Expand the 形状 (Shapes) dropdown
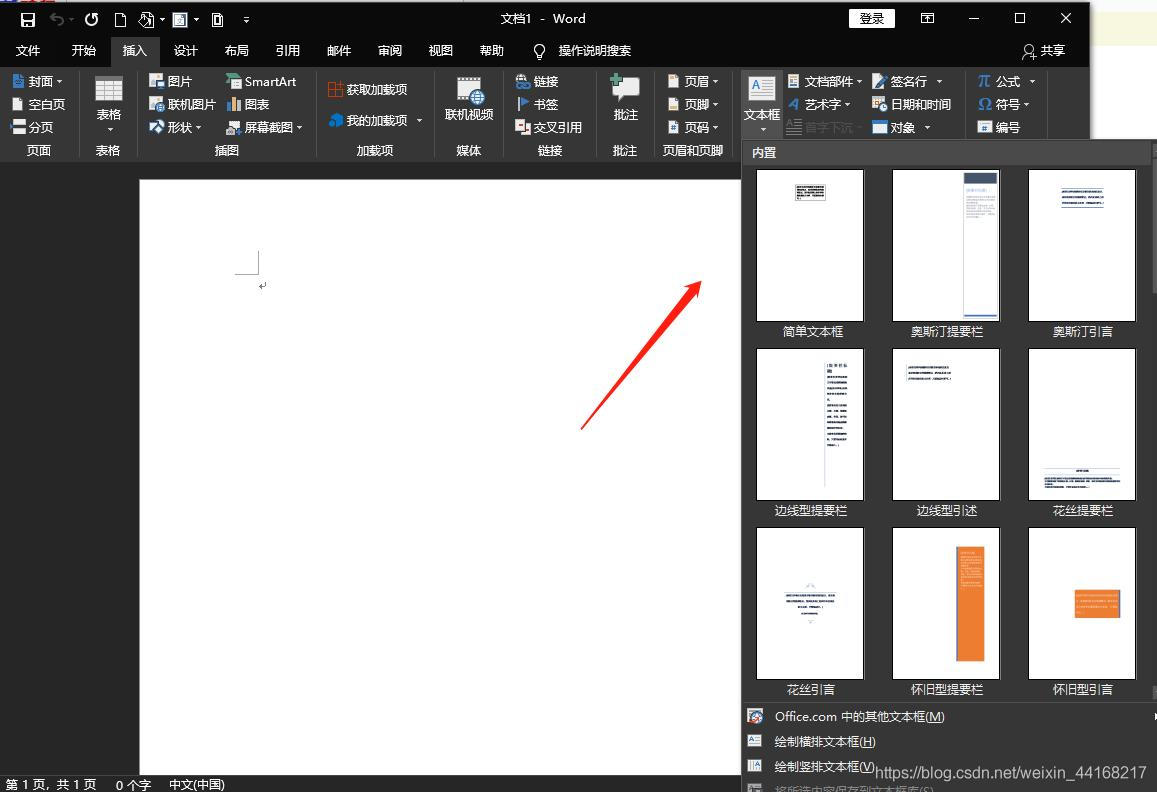This screenshot has height=792, width=1157. [x=176, y=127]
